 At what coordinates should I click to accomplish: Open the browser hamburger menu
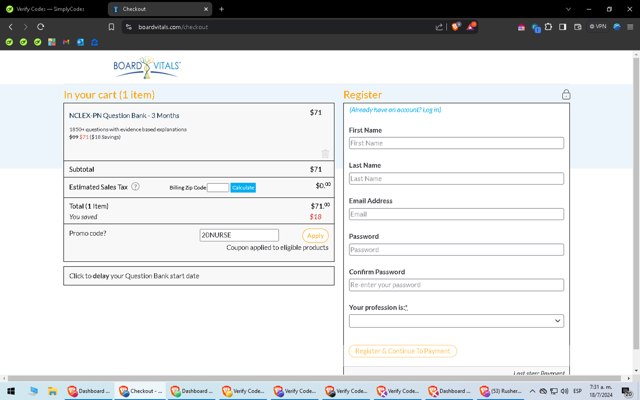coord(631,27)
